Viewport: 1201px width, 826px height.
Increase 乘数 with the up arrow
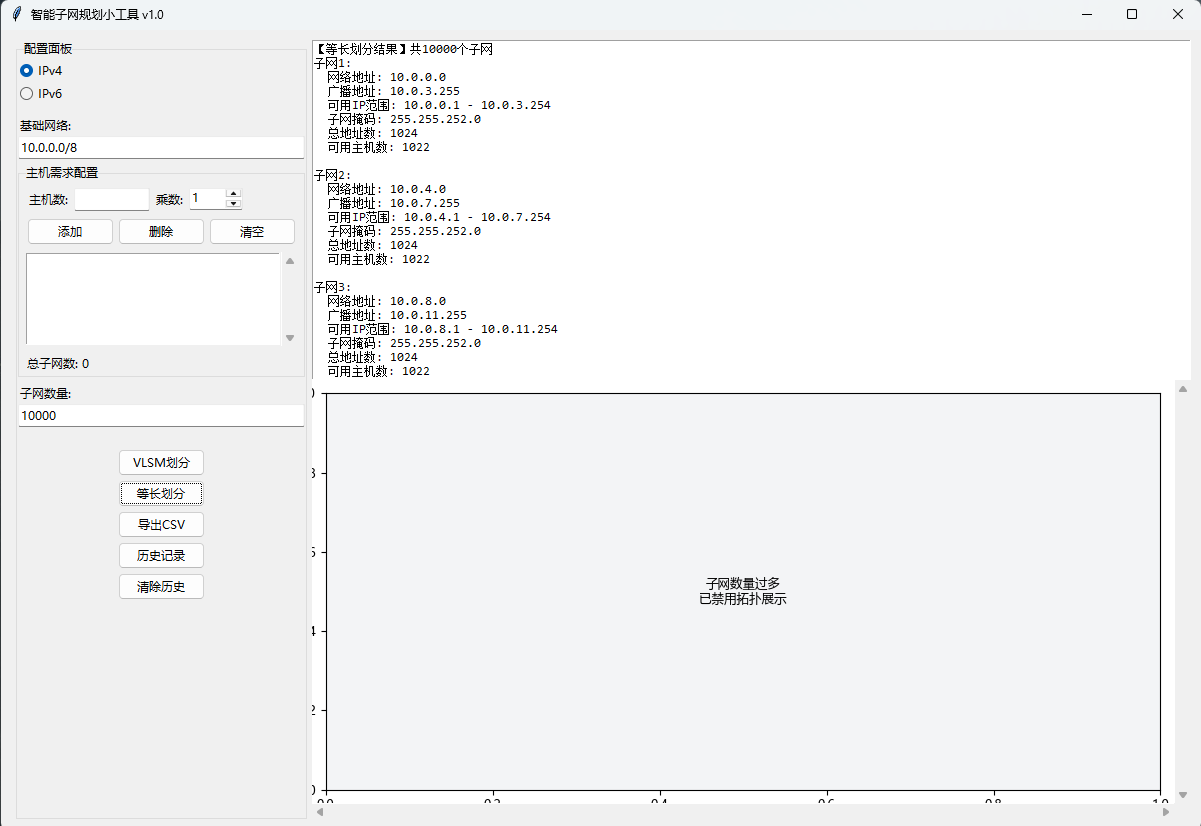234,194
